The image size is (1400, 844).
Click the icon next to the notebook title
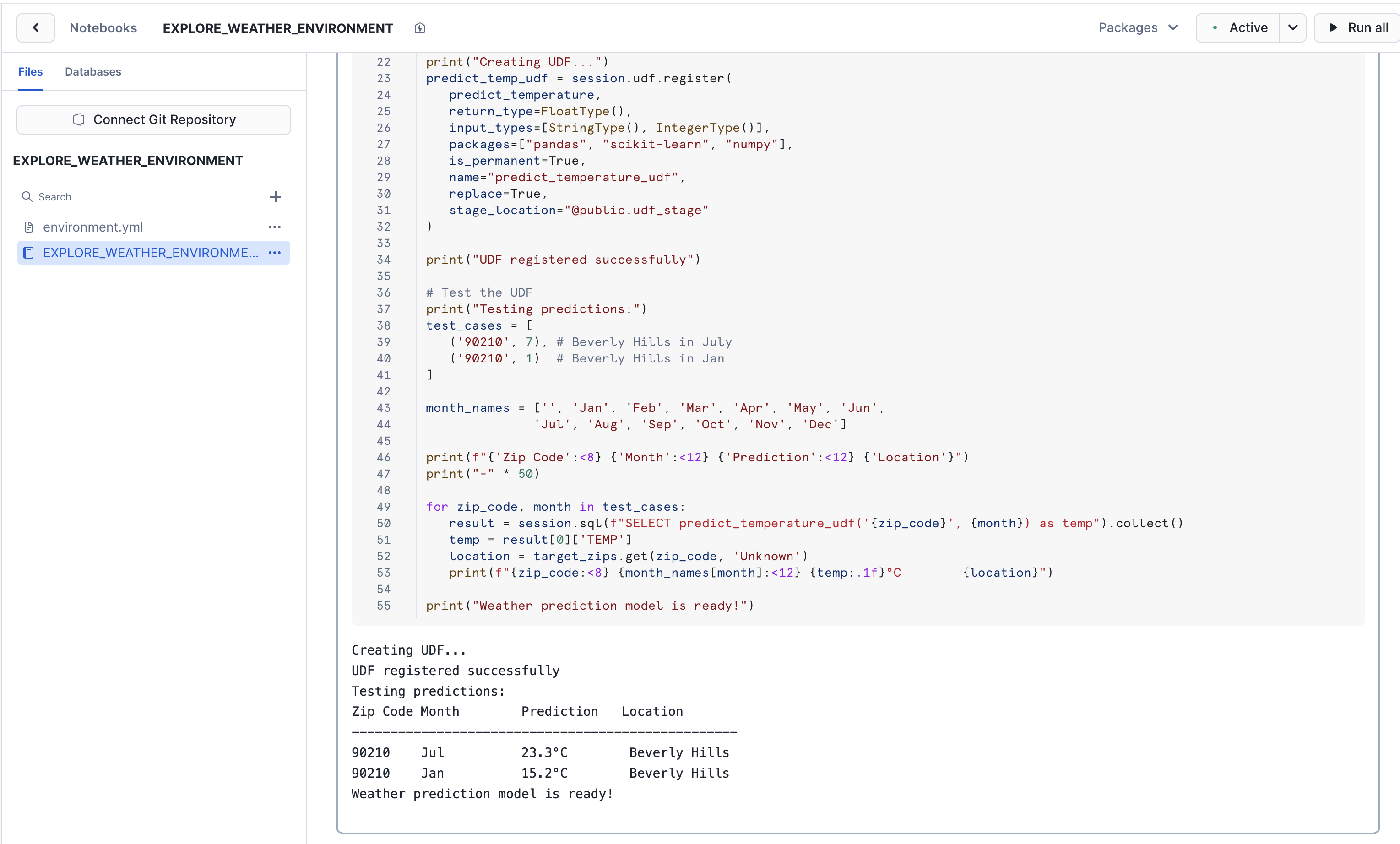[419, 28]
